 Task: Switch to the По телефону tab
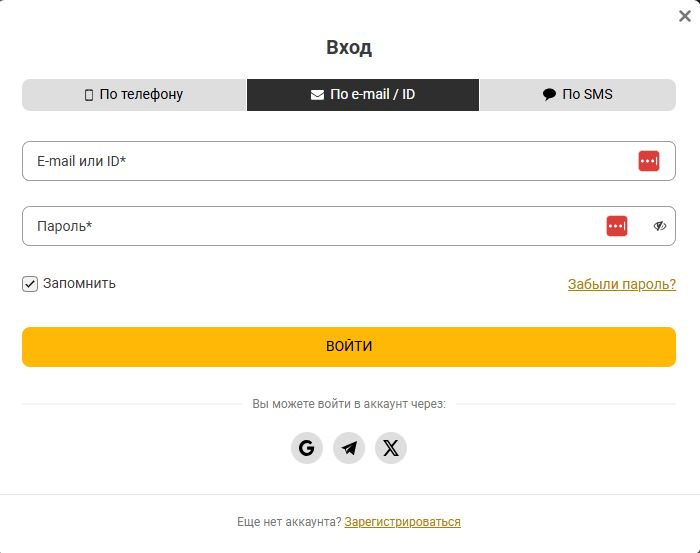(134, 95)
